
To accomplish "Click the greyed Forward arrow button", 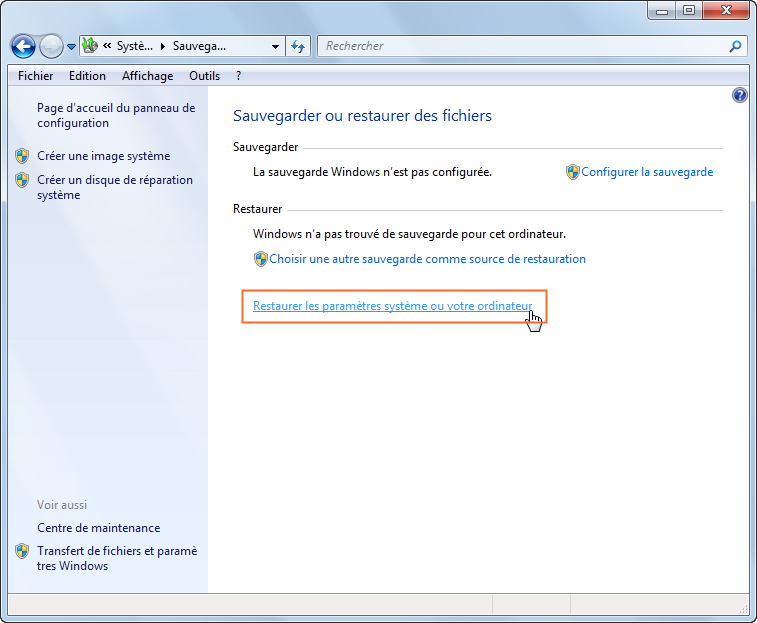I will (x=51, y=46).
